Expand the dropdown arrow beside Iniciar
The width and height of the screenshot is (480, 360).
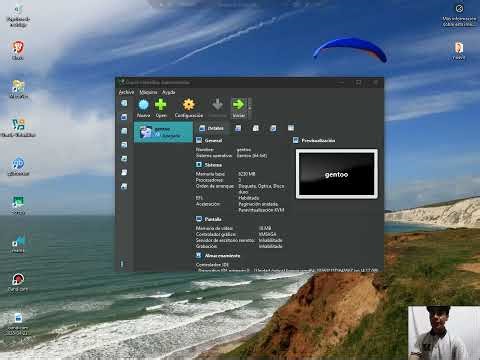point(250,108)
